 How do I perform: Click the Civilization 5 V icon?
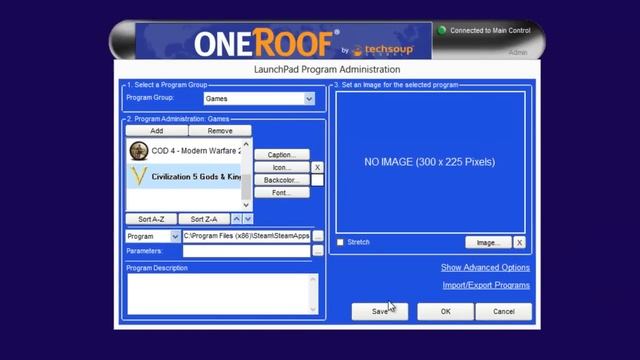(x=139, y=176)
